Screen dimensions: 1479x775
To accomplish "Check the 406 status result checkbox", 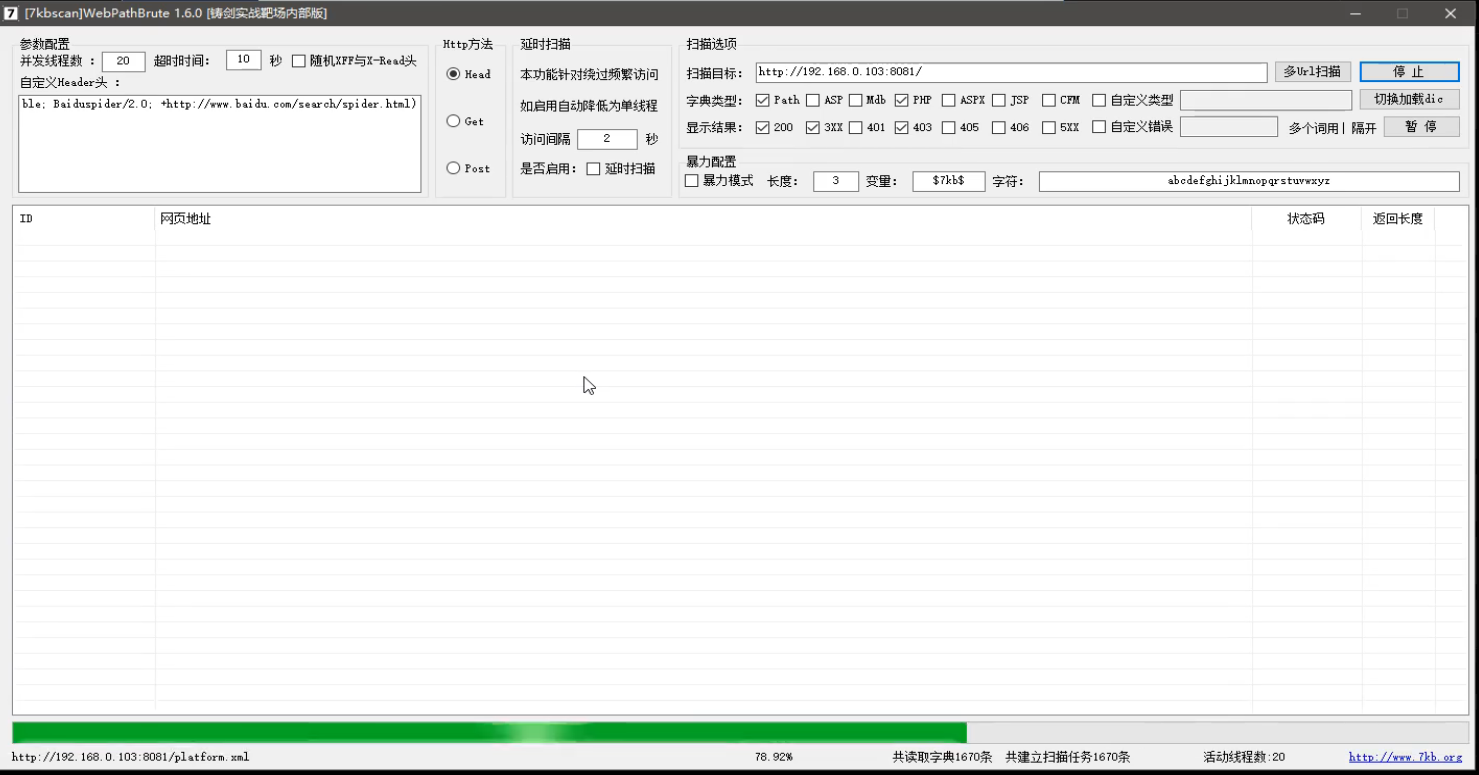I will coord(998,127).
